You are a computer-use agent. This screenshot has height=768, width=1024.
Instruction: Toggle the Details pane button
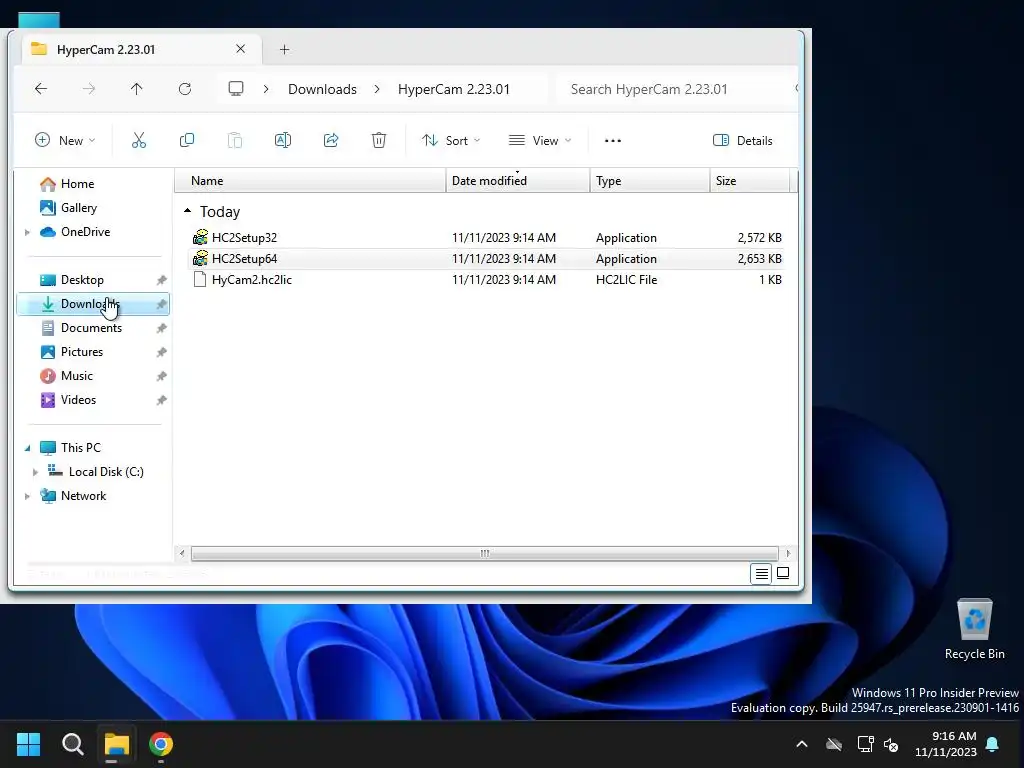743,140
